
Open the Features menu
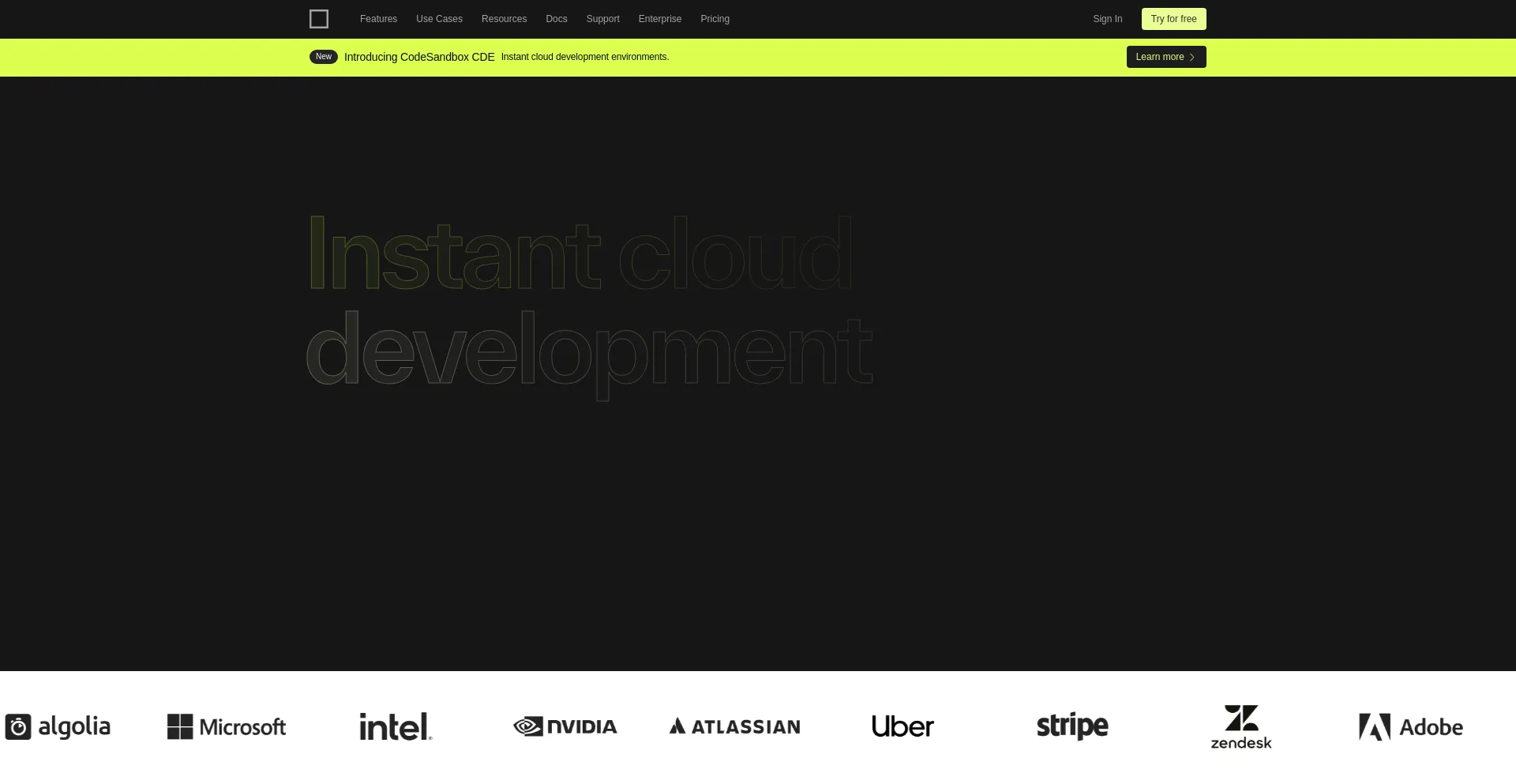click(x=378, y=18)
